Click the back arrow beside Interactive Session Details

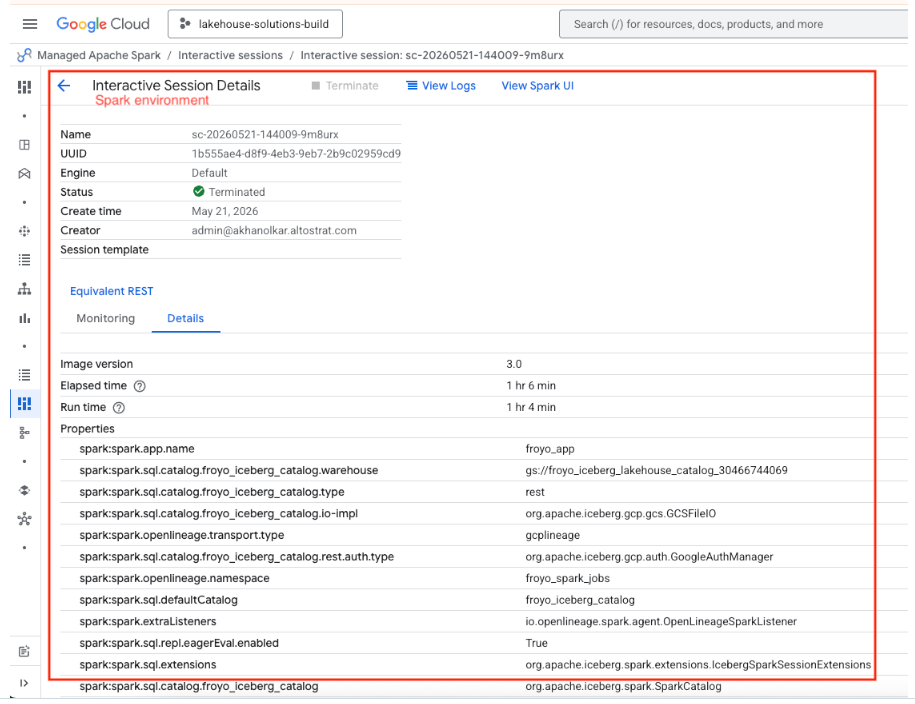coord(64,86)
